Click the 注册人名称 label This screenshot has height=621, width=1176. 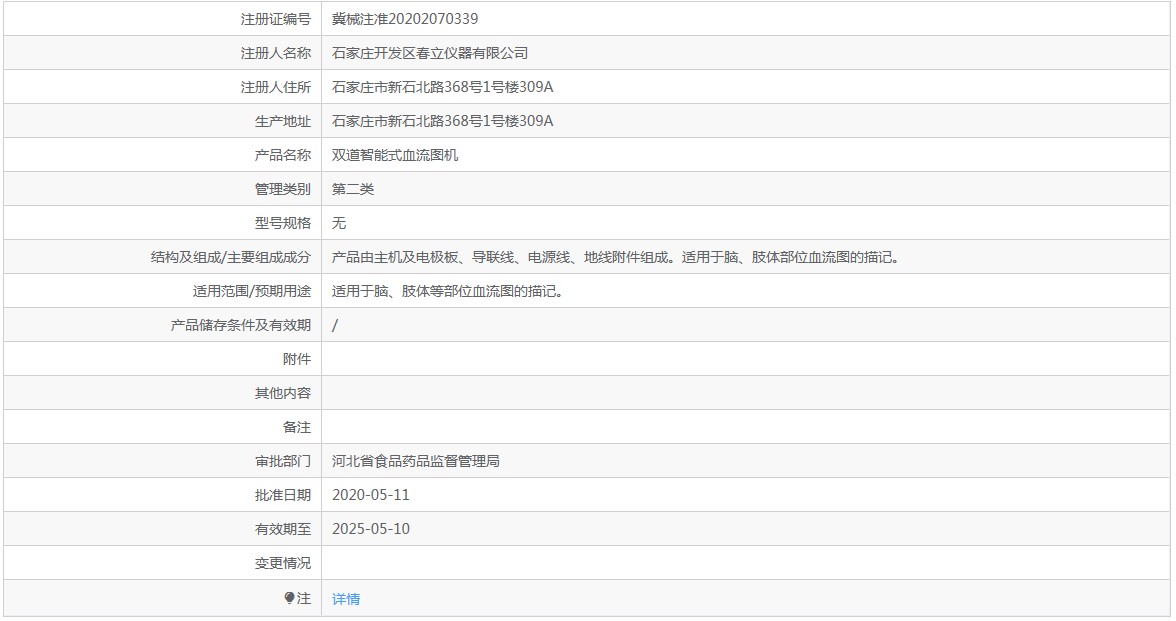point(275,53)
